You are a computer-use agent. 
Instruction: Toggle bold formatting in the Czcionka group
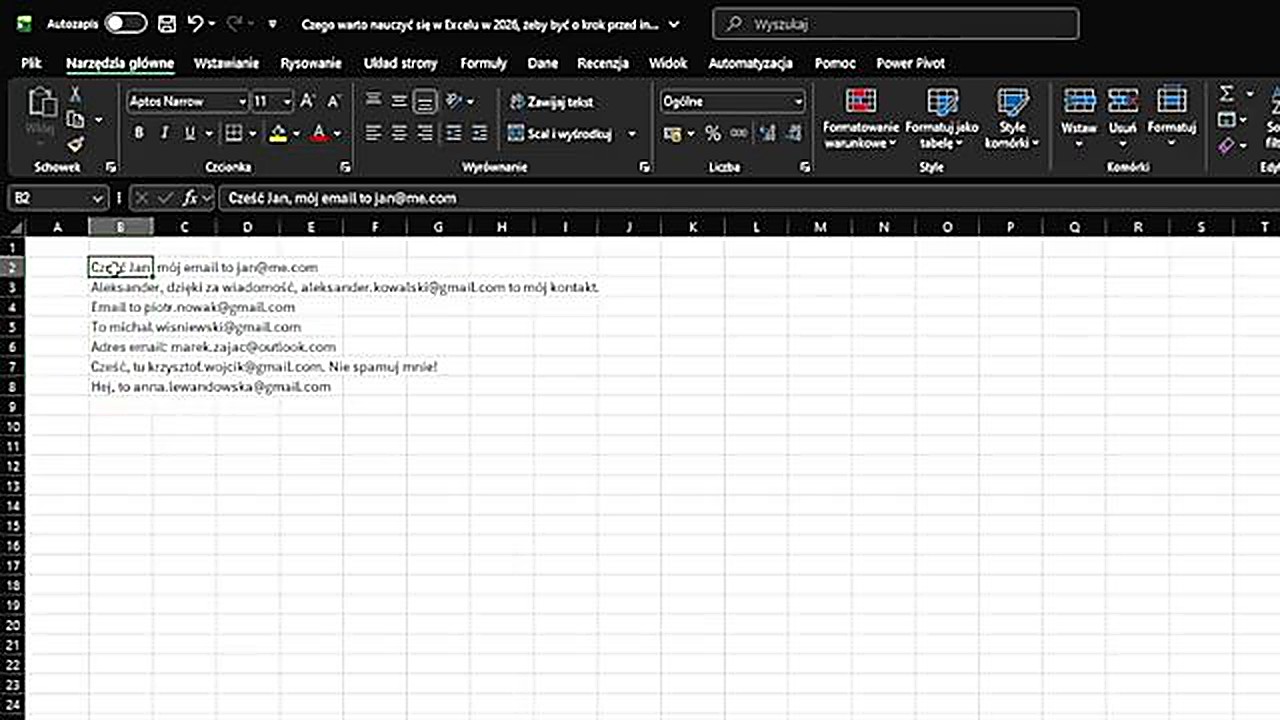[138, 133]
